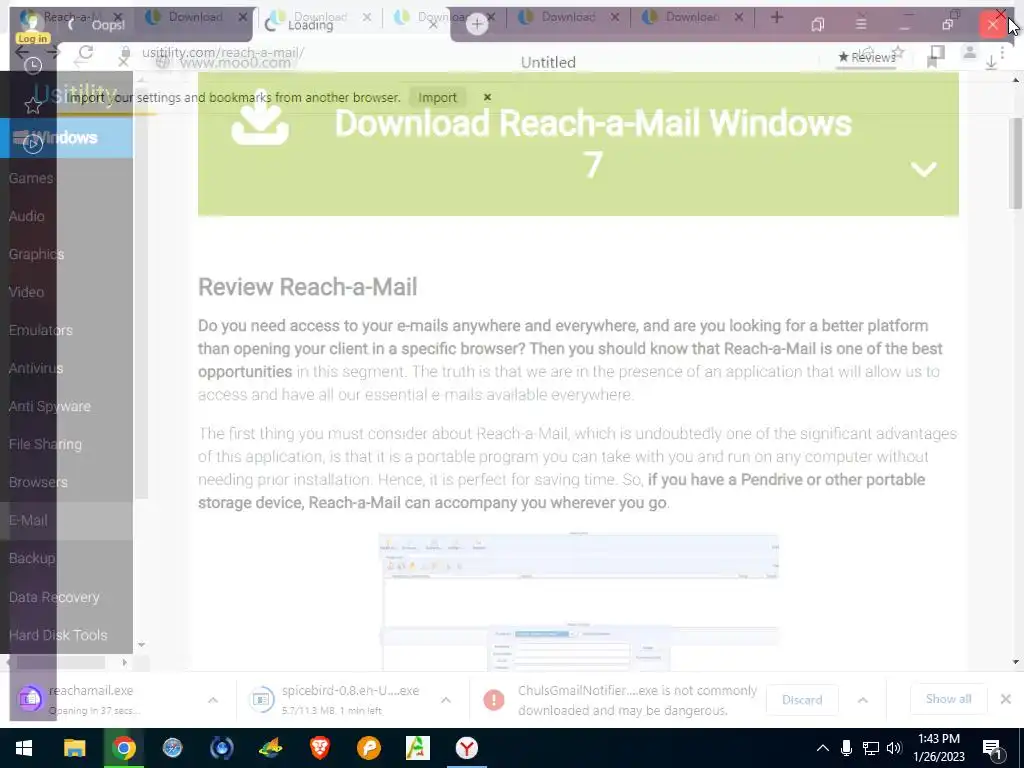Click the yellow Log in button
Viewport: 1024px width, 768px height.
coord(33,39)
